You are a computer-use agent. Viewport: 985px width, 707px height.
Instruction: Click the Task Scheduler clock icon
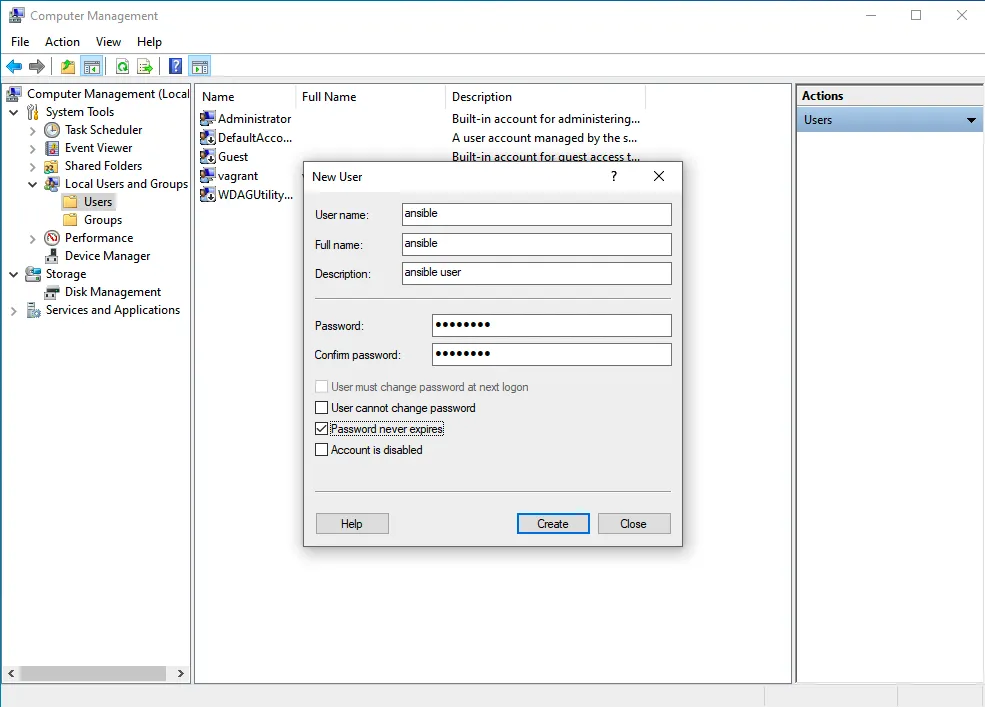(52, 130)
